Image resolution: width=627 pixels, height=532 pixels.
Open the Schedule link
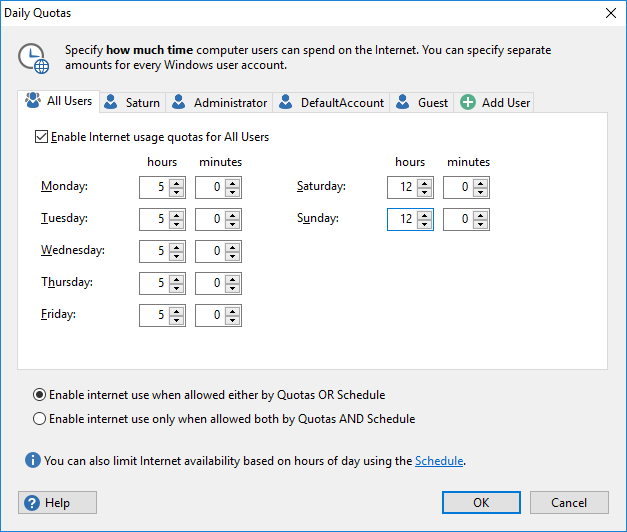[x=439, y=461]
